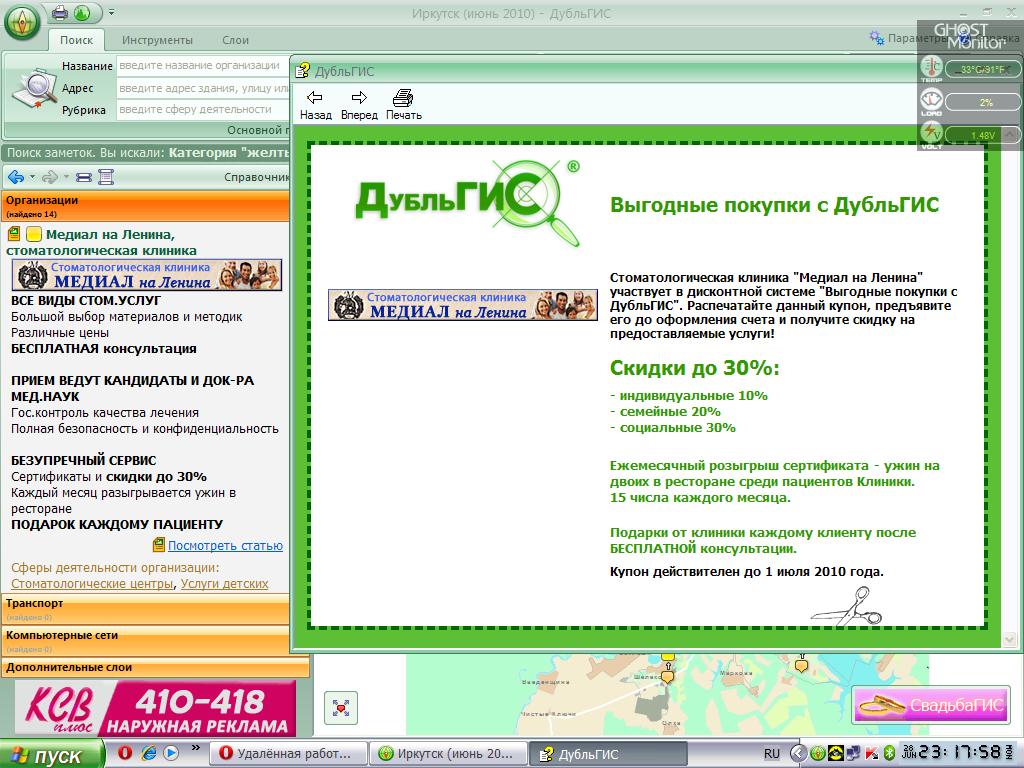Focus the Адрес address input field
Screen dimensions: 1024x768
[202, 88]
